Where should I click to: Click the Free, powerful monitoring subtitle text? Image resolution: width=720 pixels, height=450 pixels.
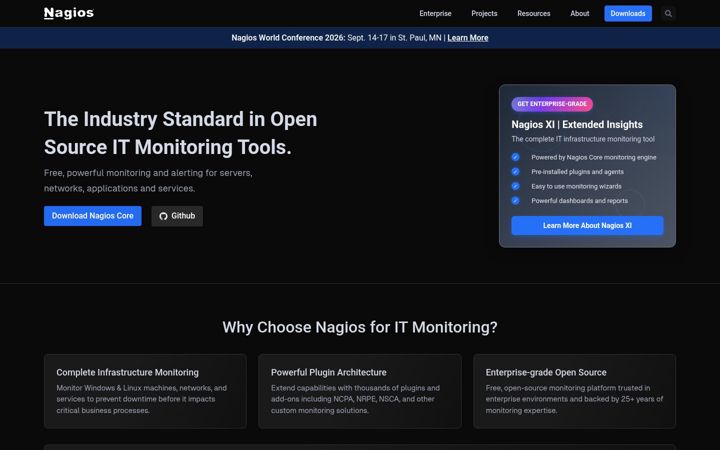[148, 180]
